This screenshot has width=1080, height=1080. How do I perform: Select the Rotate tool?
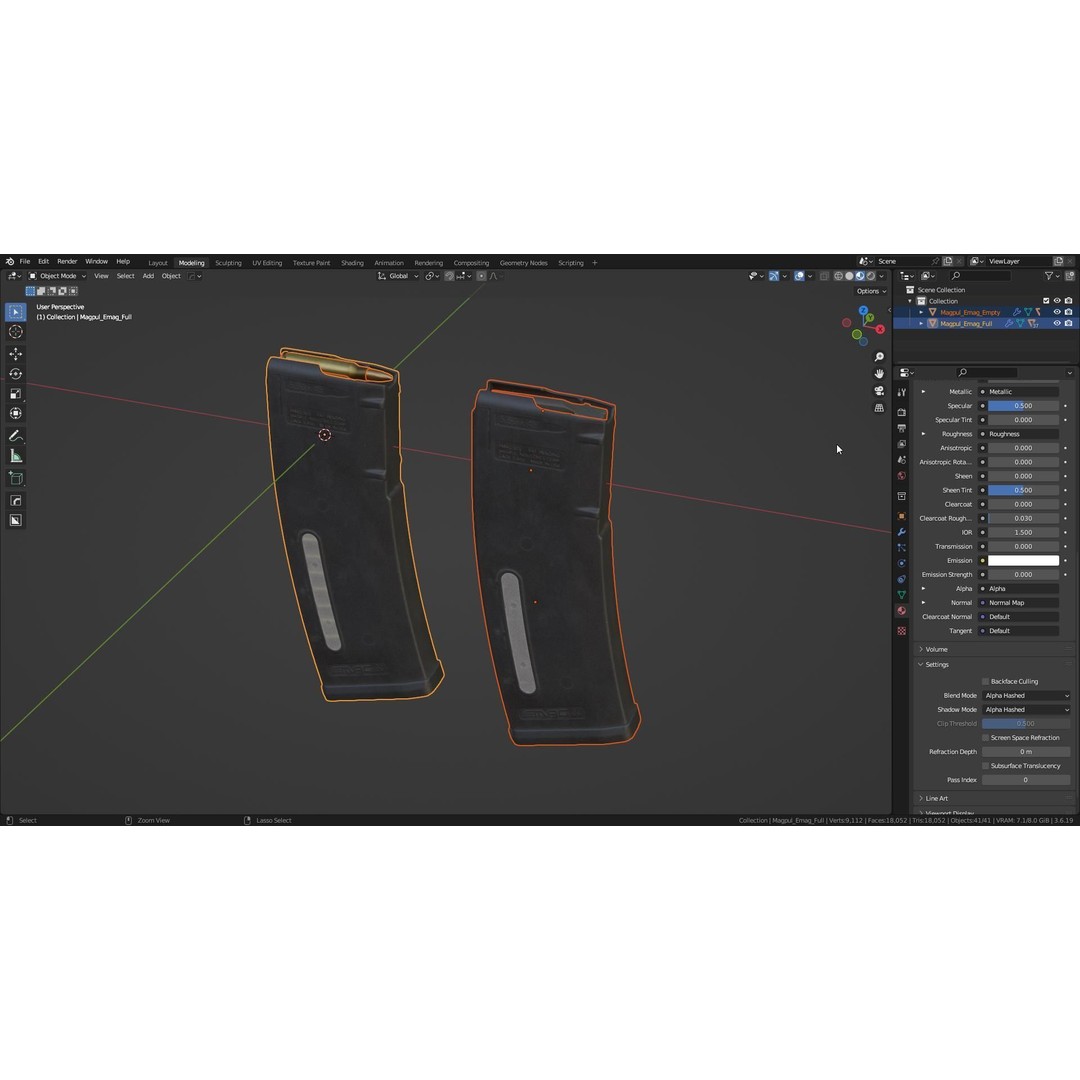click(15, 373)
